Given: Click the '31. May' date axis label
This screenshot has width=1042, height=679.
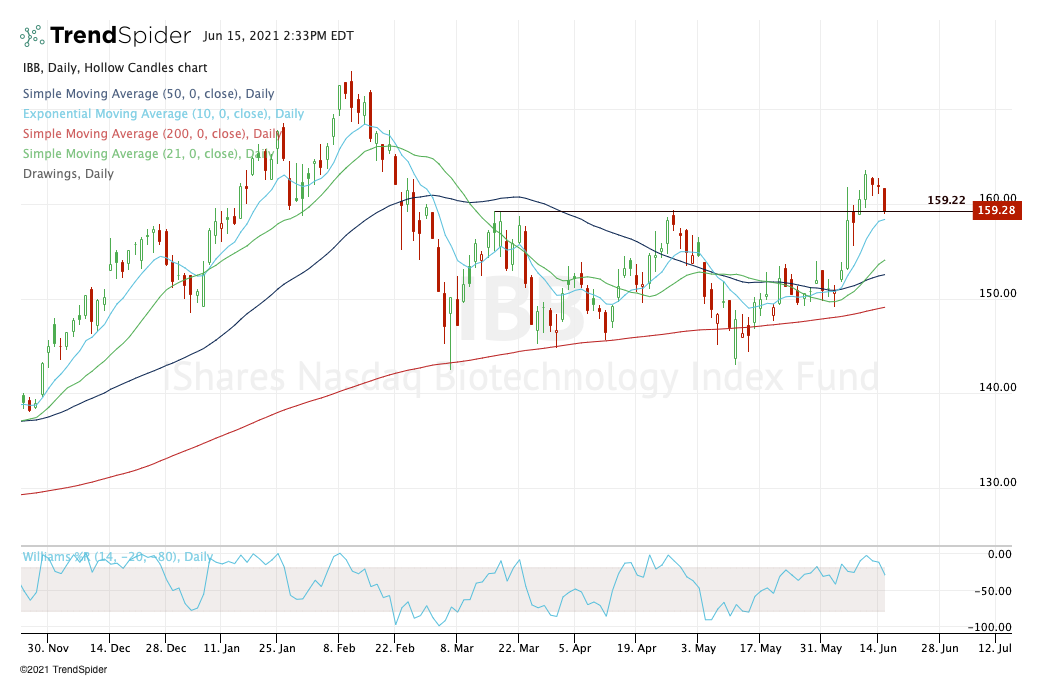Looking at the screenshot, I should (821, 648).
